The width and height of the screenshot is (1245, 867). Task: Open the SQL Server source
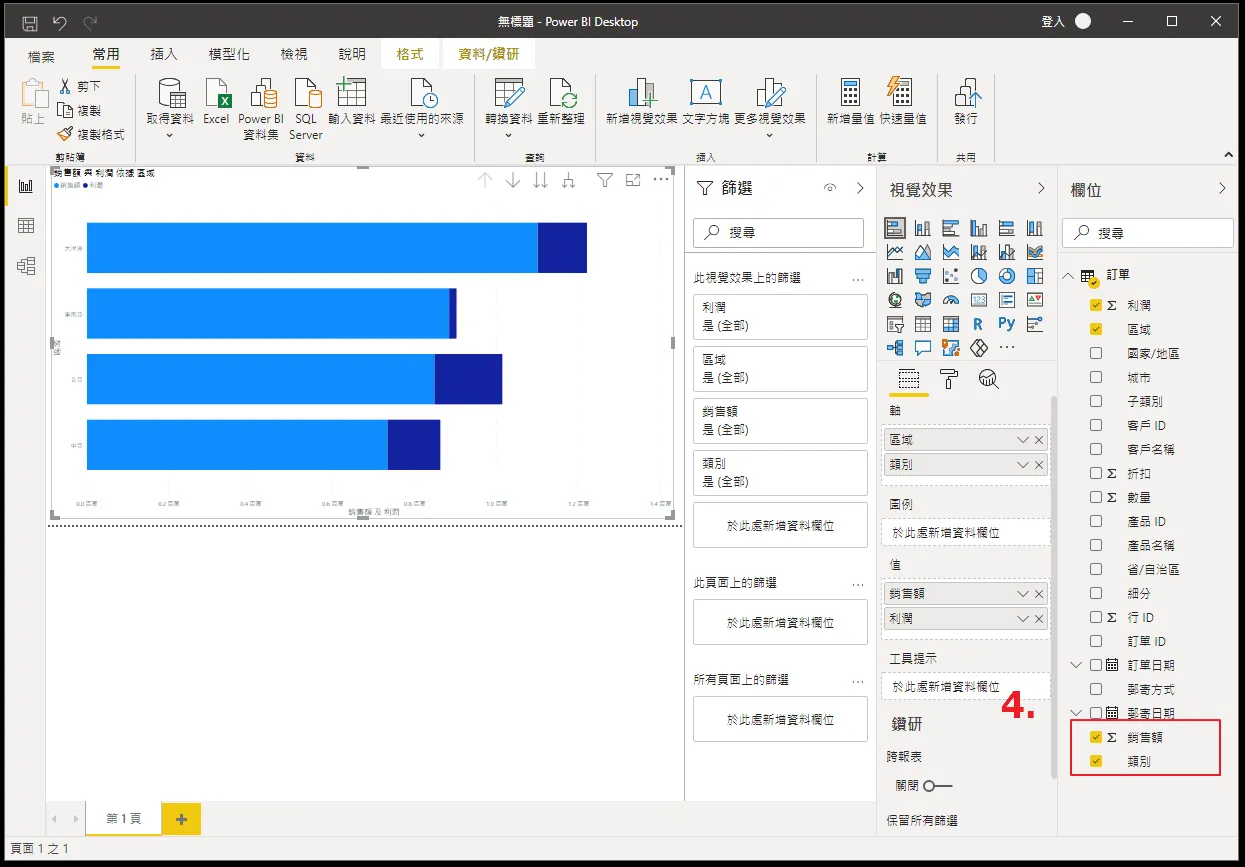[x=306, y=109]
